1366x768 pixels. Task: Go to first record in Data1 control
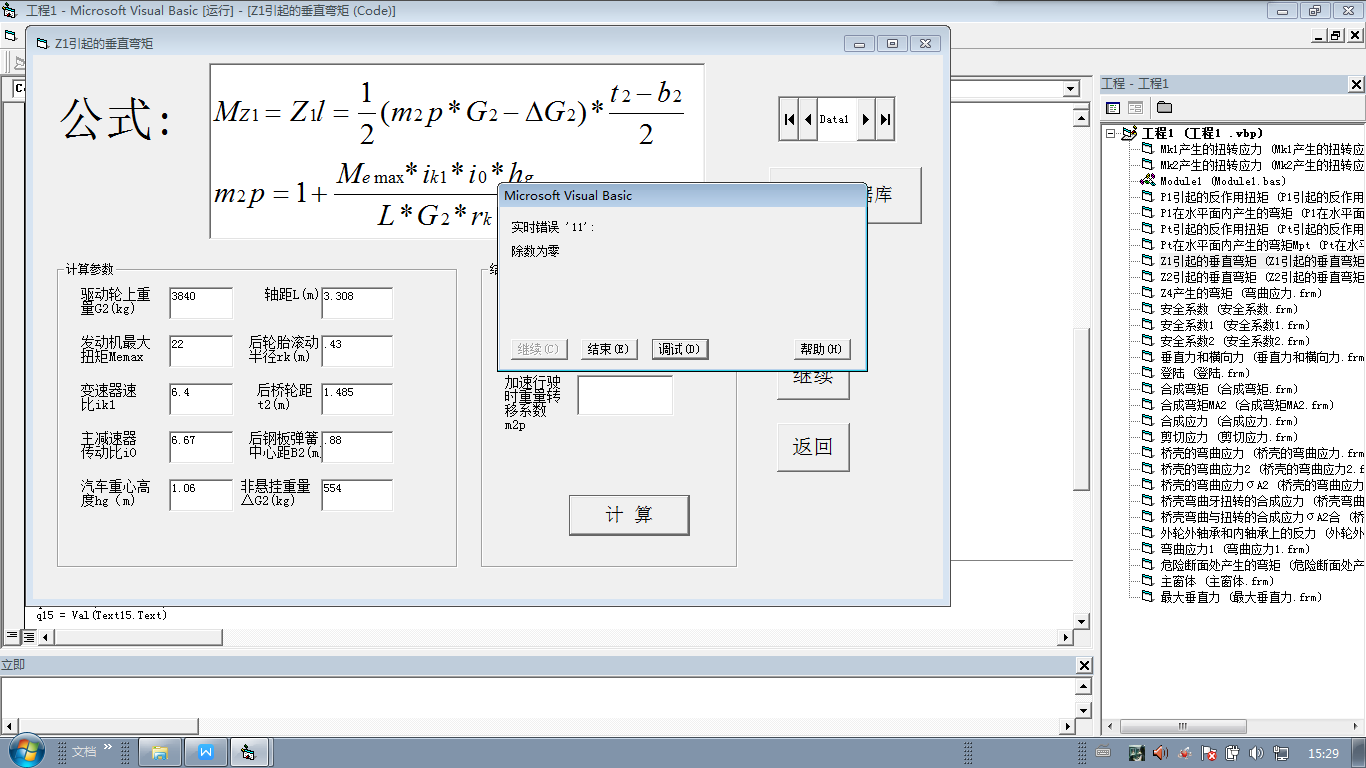(789, 119)
